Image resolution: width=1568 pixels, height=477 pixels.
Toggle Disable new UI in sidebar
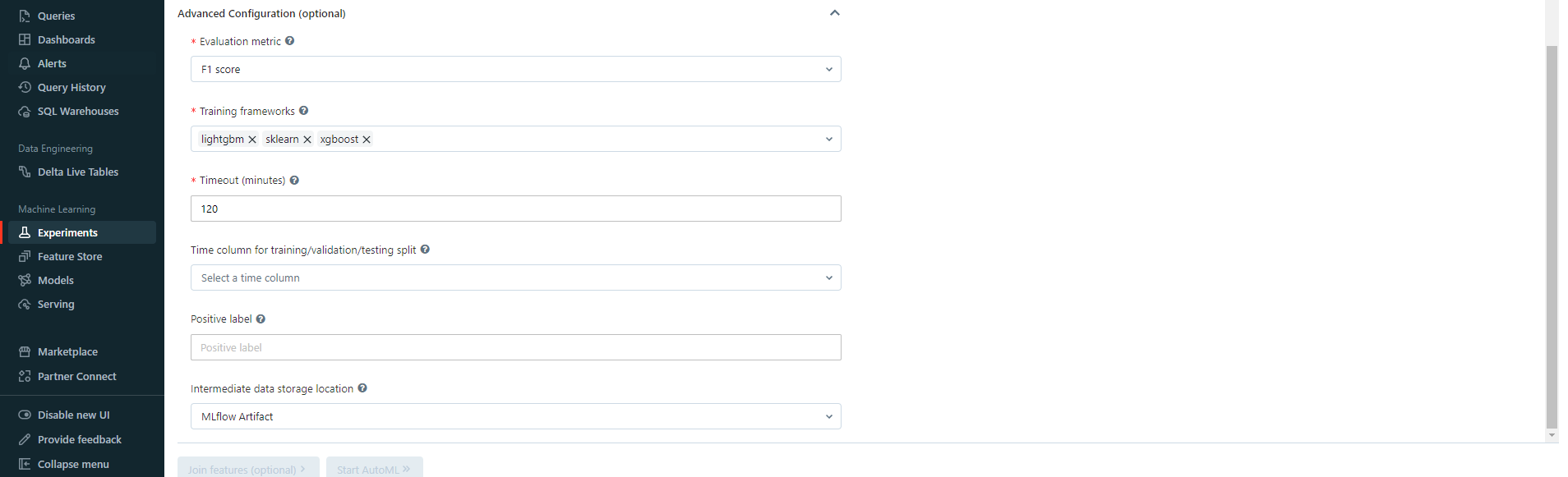[73, 415]
